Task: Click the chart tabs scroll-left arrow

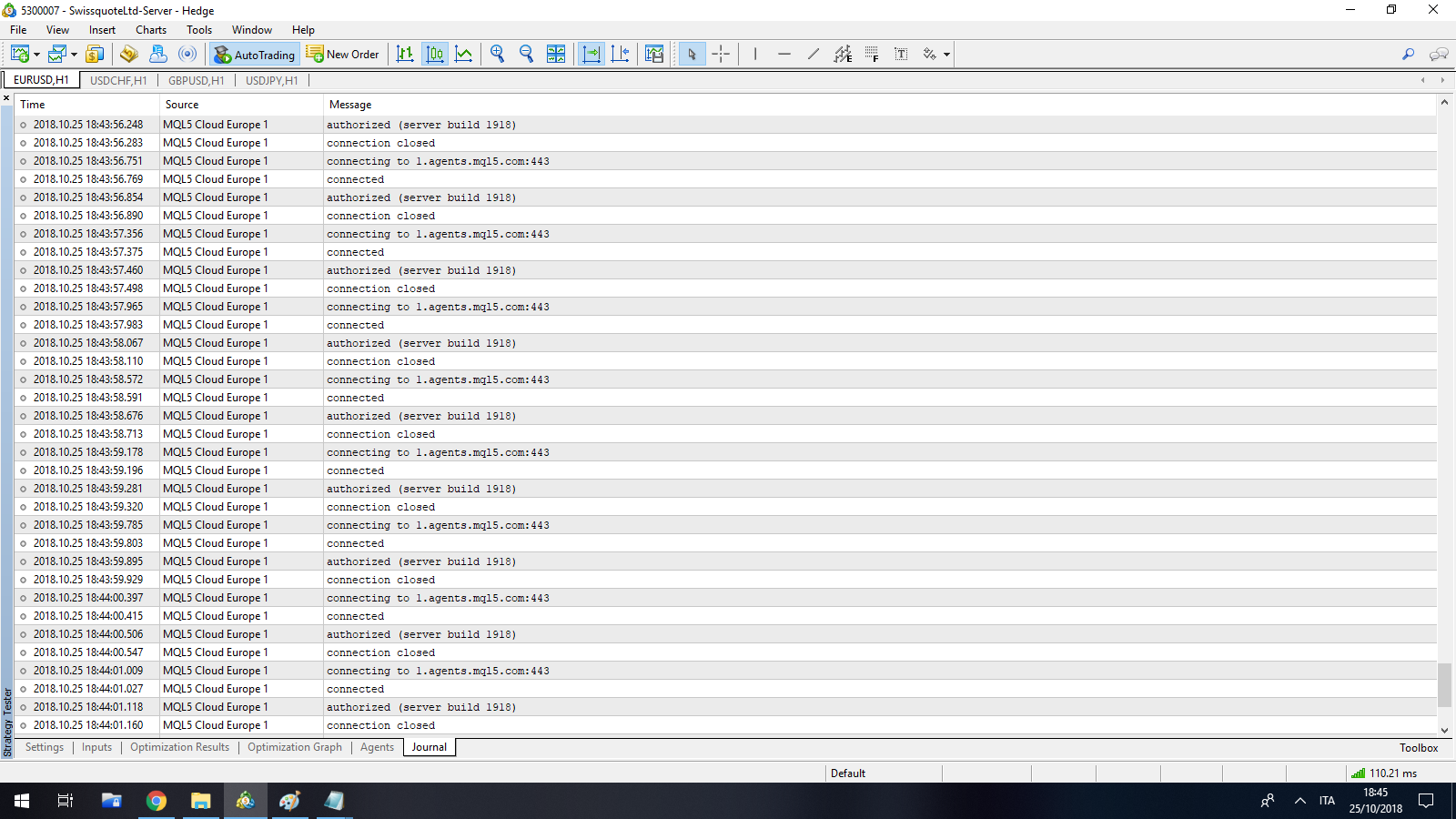Action: pos(1423,80)
